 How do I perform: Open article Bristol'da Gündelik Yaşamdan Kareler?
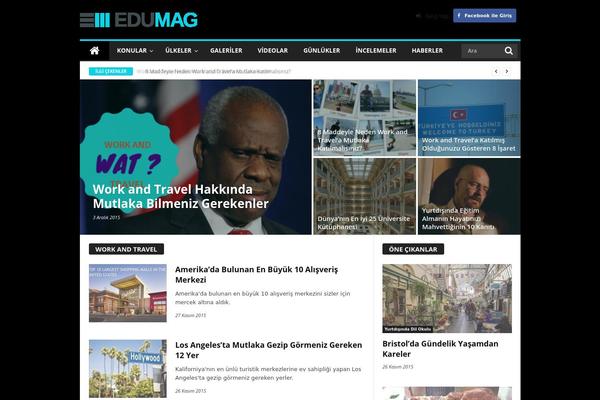440,349
